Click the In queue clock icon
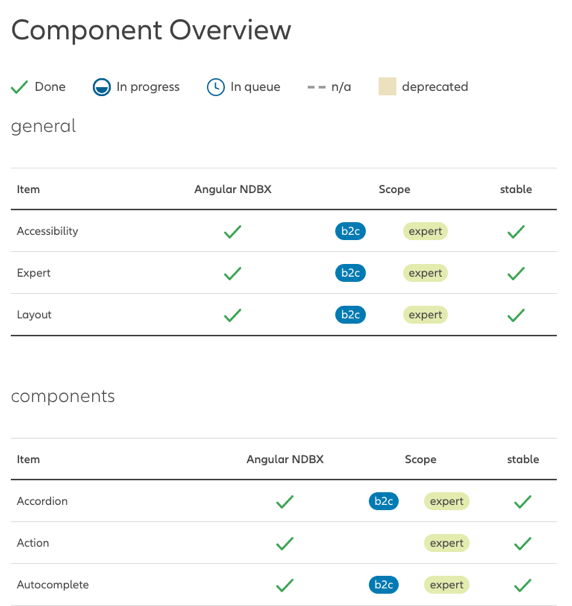The image size is (572, 606). point(216,87)
